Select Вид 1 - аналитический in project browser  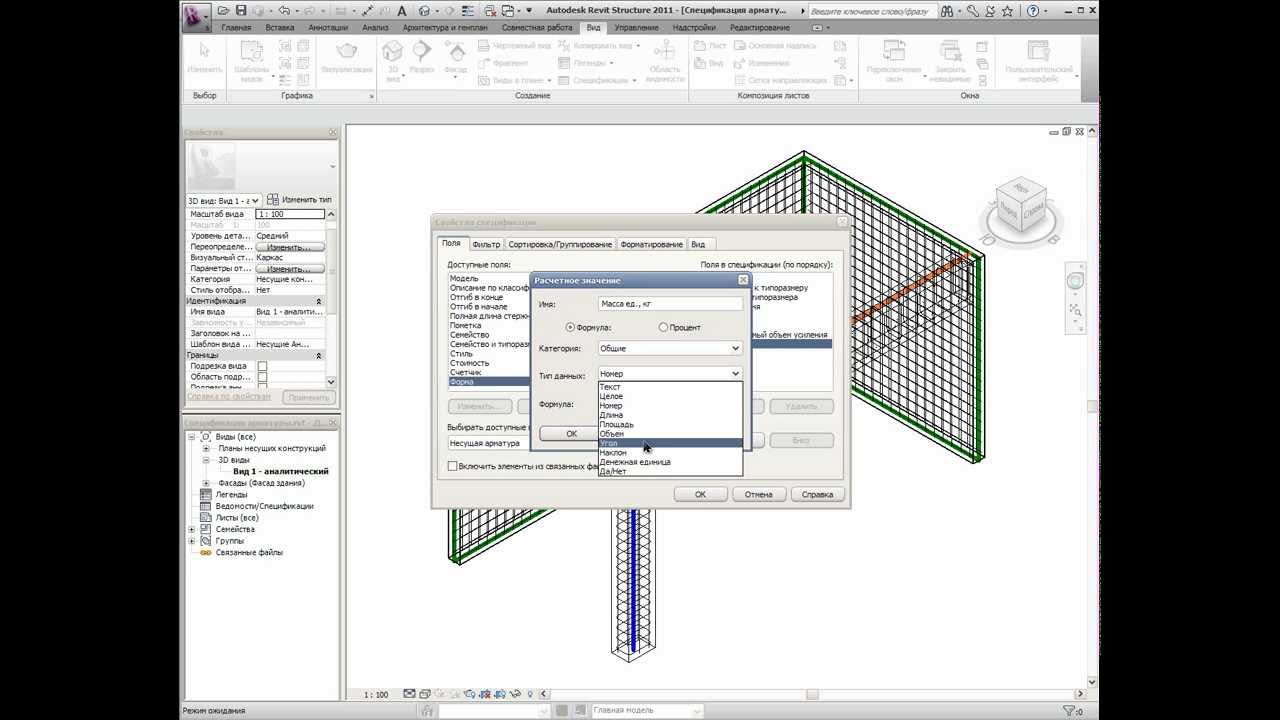[x=281, y=471]
